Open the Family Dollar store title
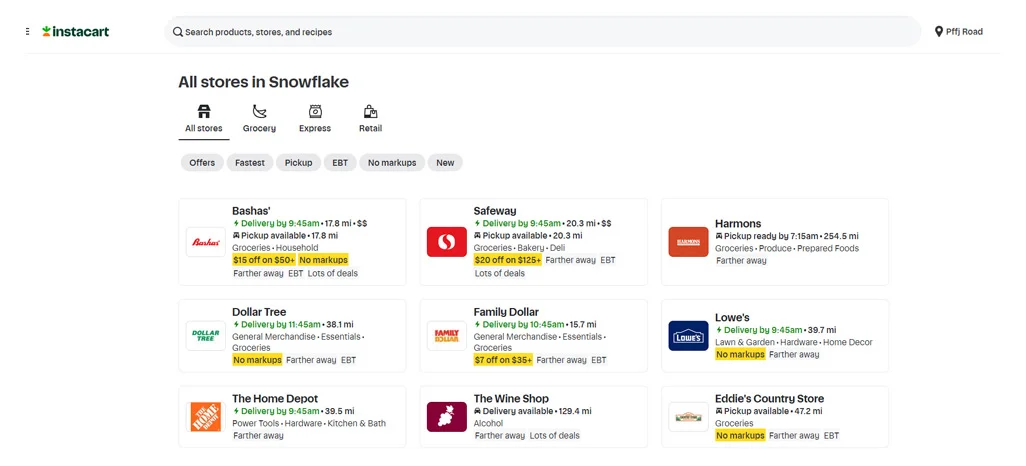Viewport: 1026px width, 466px height. [506, 312]
